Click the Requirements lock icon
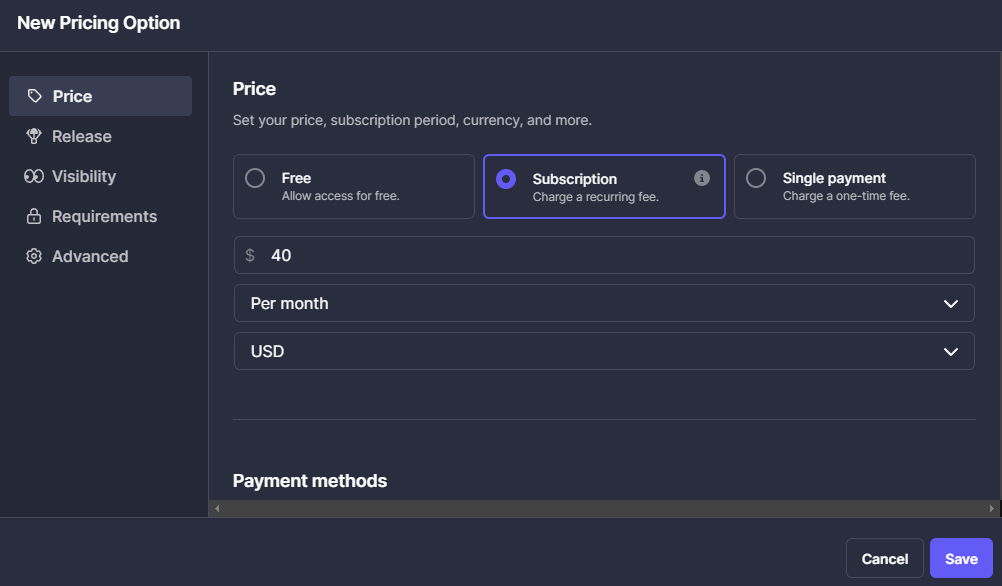 coord(34,216)
